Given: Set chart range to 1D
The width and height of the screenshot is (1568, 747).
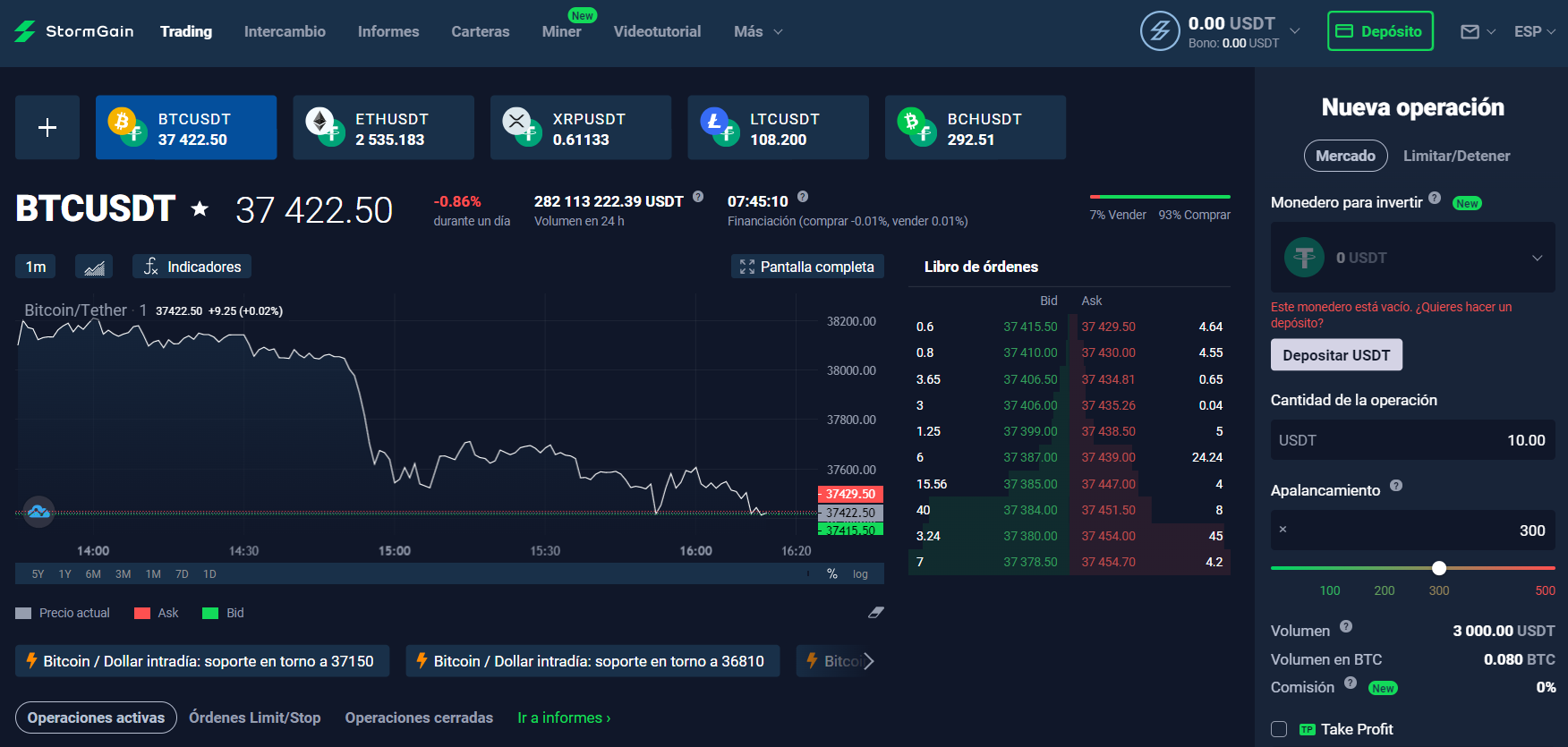Looking at the screenshot, I should tap(209, 574).
